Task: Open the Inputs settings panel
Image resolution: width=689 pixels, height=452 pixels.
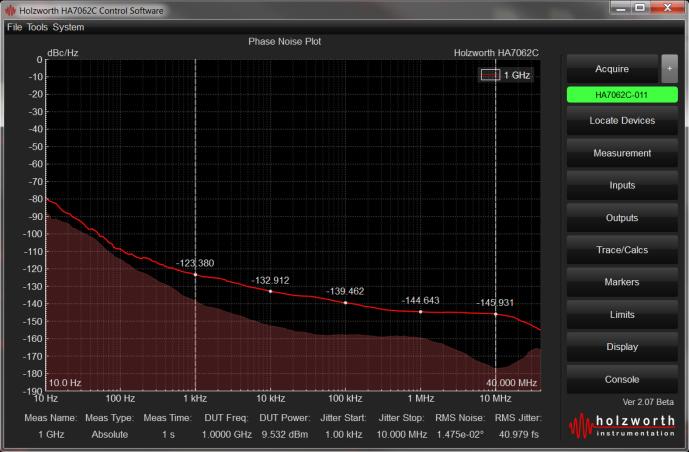Action: pos(621,185)
